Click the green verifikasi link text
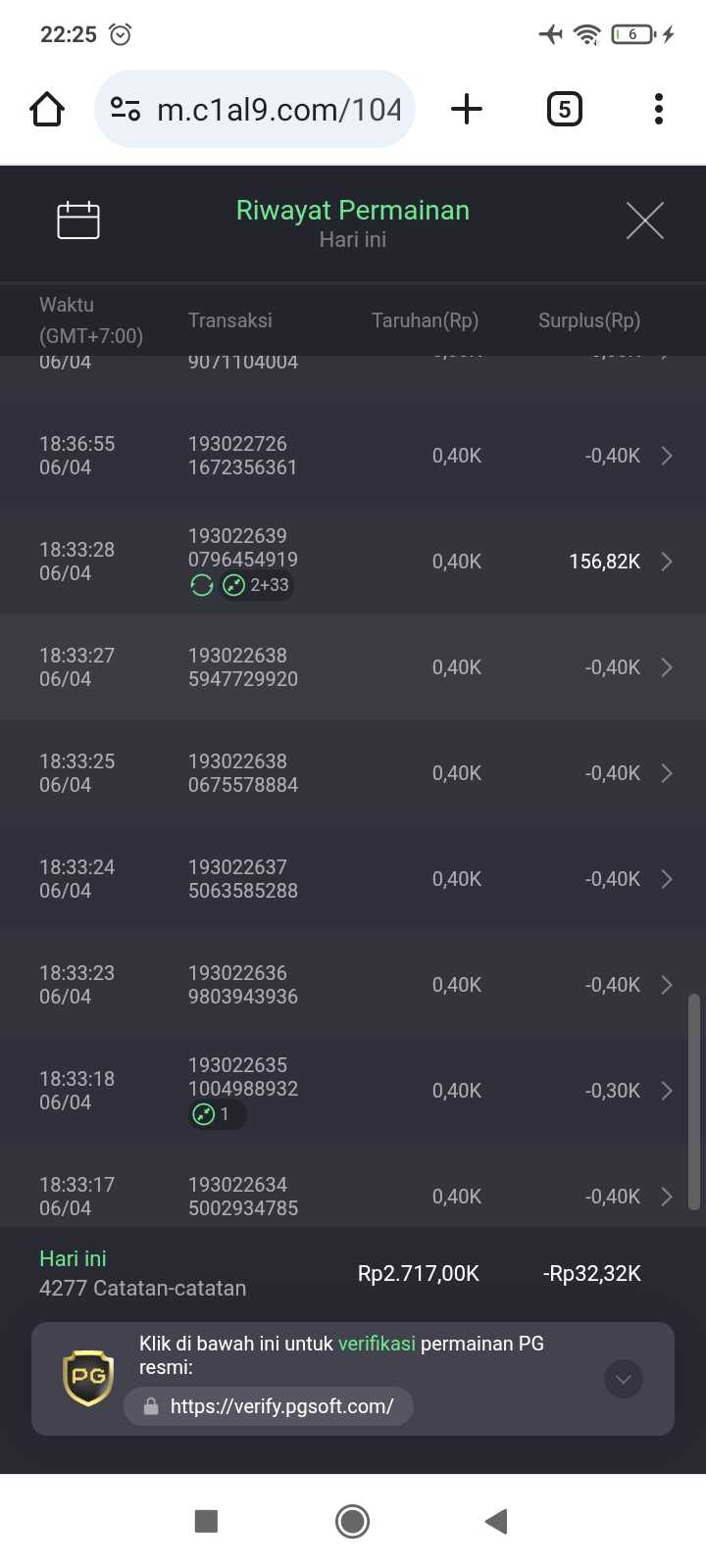This screenshot has width=706, height=1568. coord(377,1344)
